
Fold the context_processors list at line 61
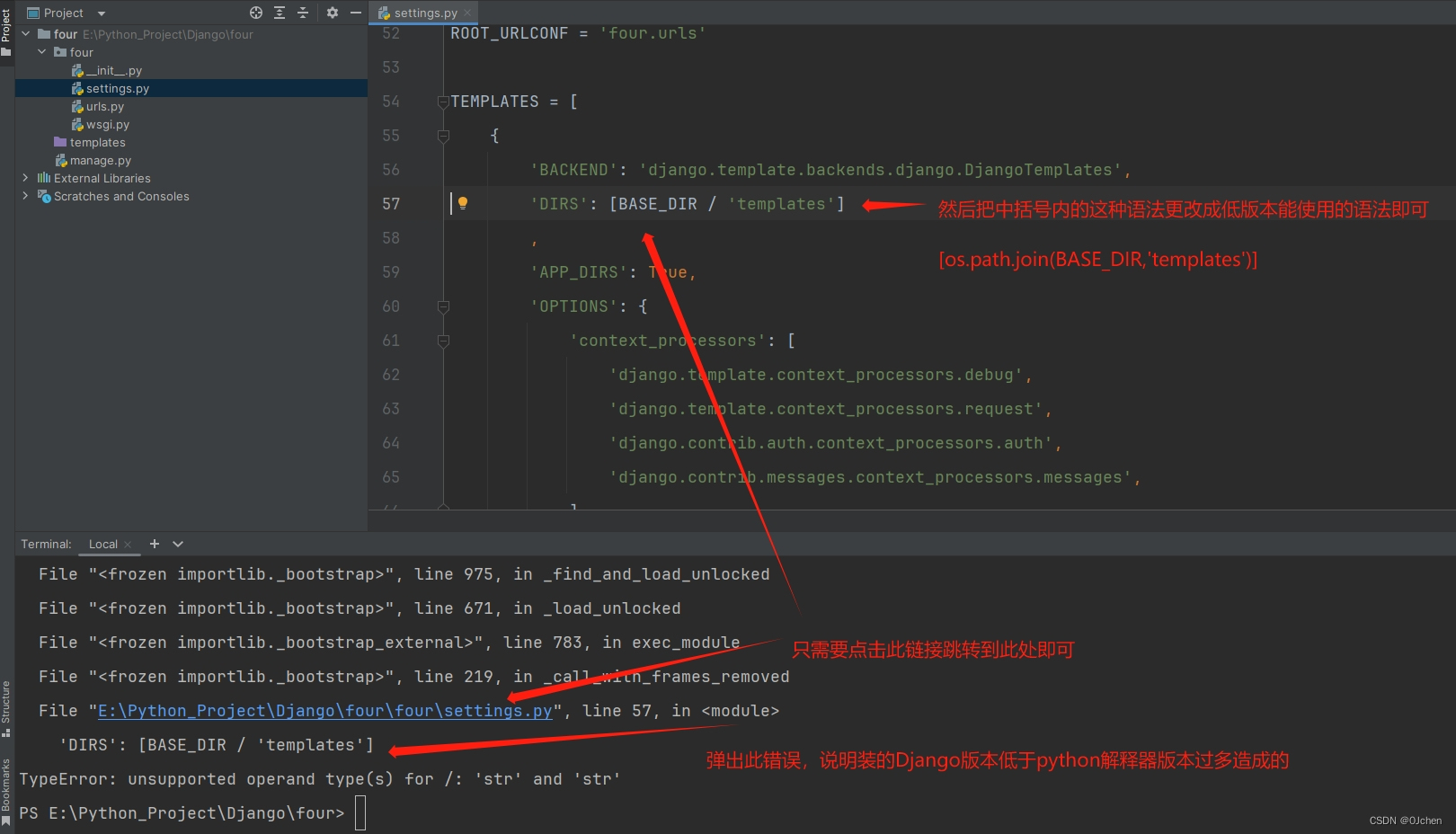click(x=443, y=342)
